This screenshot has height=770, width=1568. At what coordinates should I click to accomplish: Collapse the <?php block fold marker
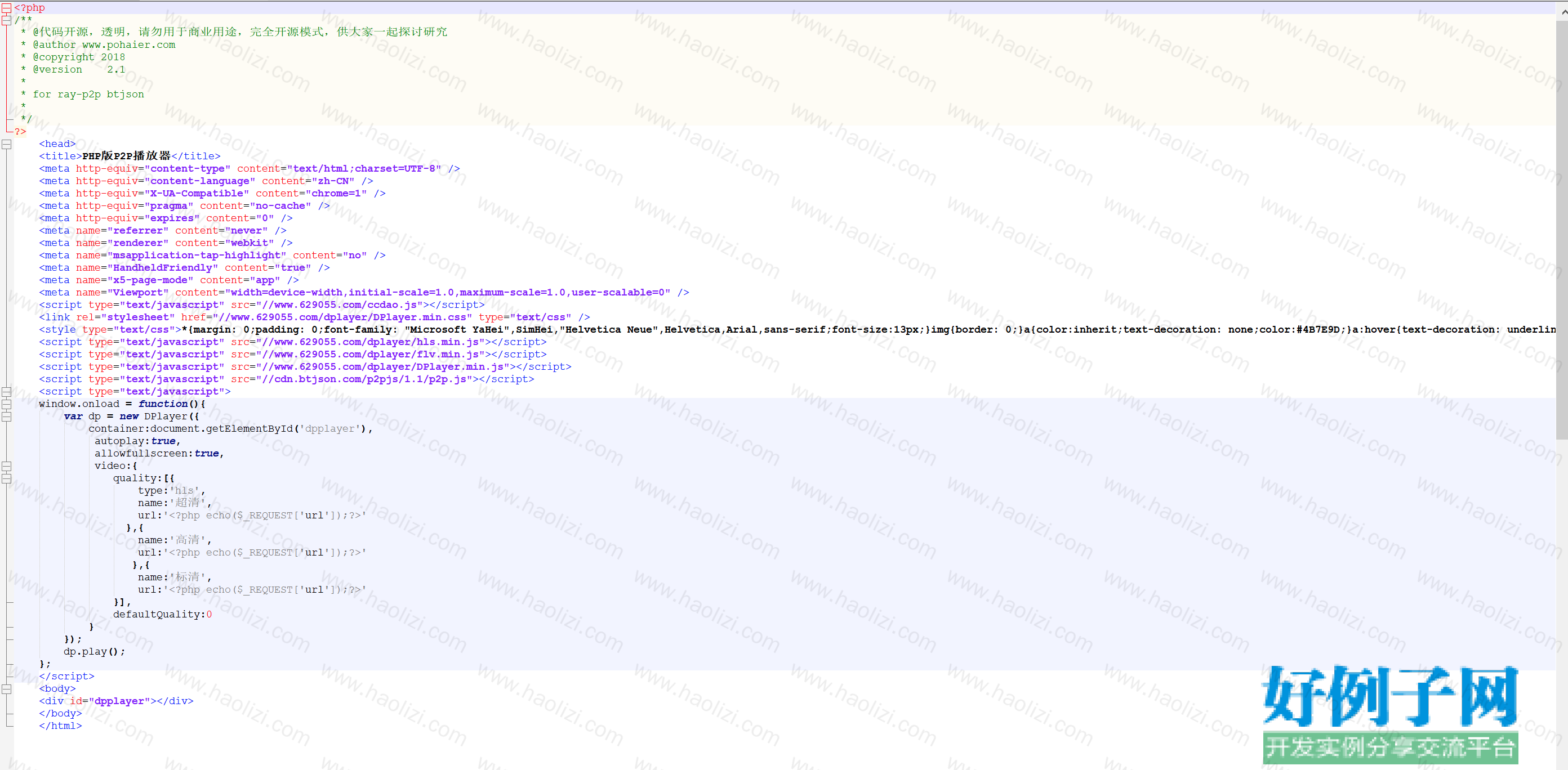pos(7,8)
